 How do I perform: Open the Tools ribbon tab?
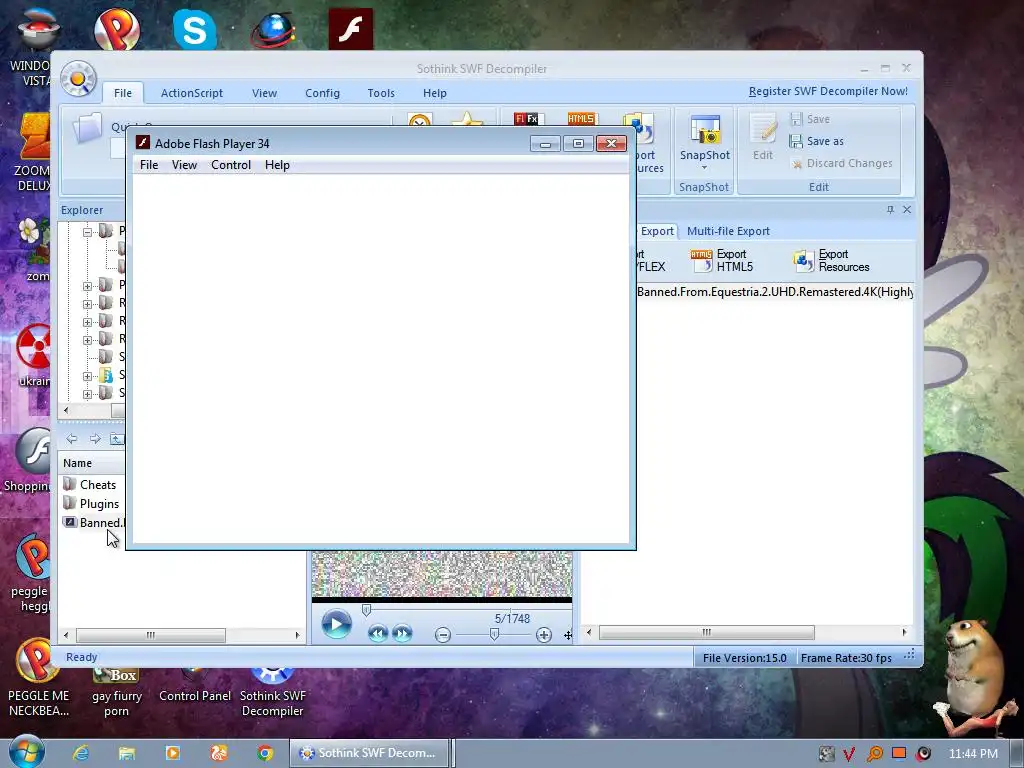[381, 93]
